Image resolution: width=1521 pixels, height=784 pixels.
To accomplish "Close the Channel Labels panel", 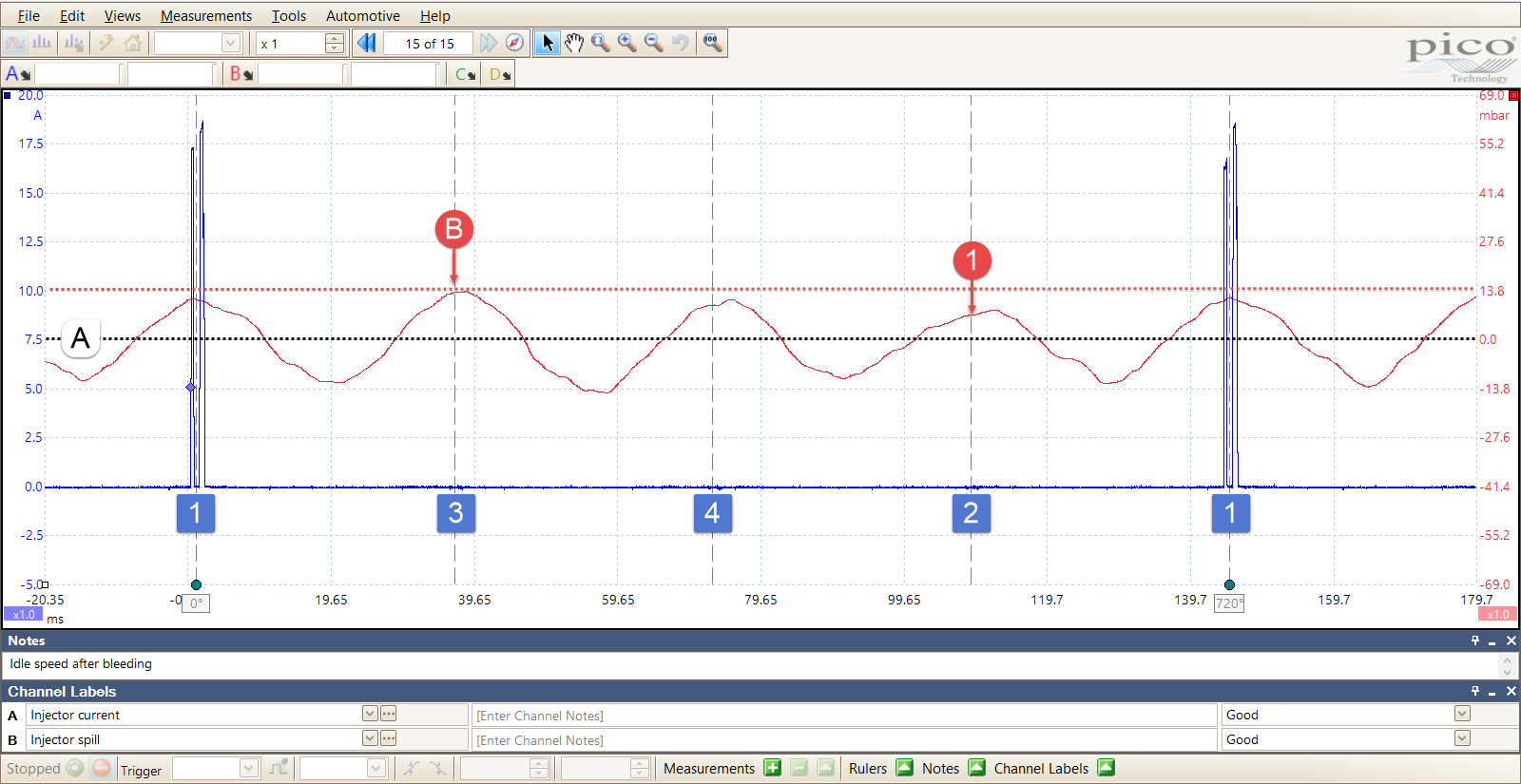I will (1511, 691).
